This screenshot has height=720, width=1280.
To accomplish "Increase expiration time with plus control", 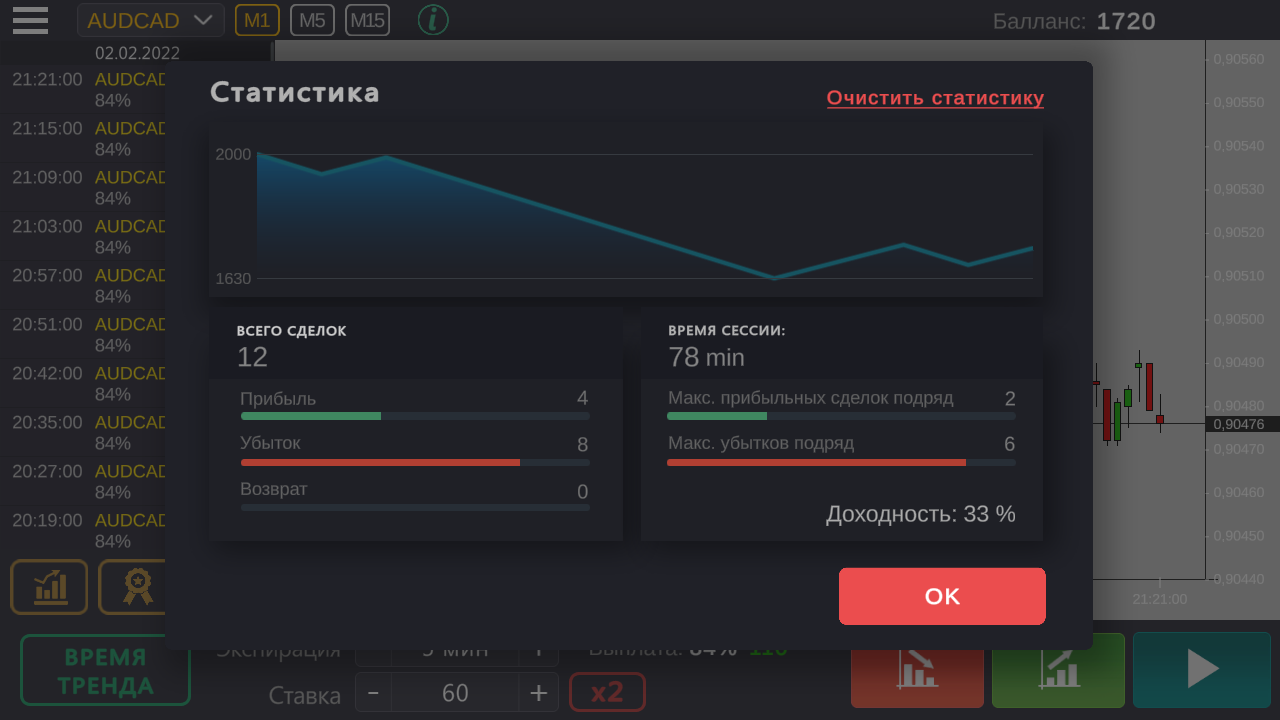I will 540,648.
